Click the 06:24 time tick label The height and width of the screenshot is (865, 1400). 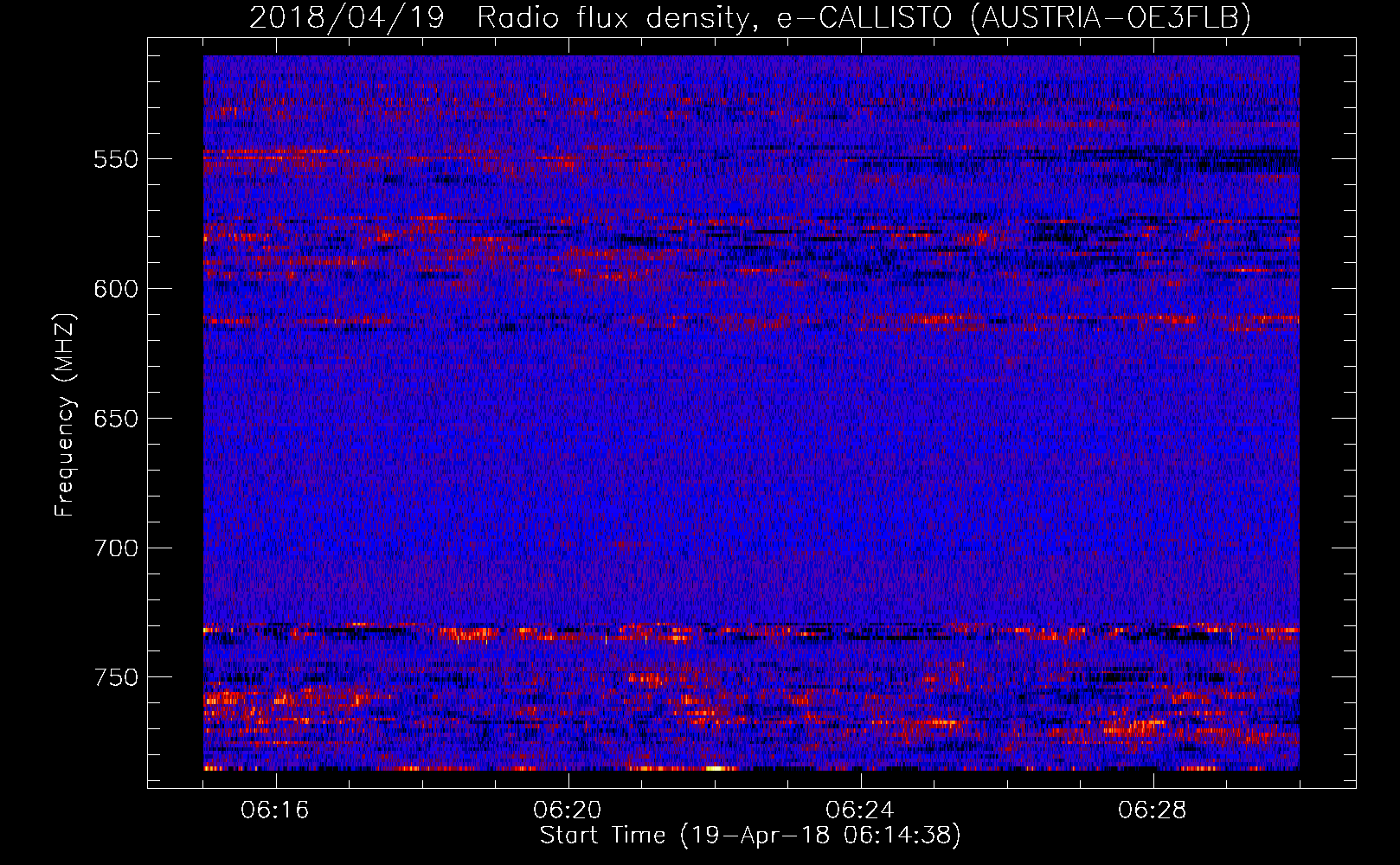[x=860, y=811]
